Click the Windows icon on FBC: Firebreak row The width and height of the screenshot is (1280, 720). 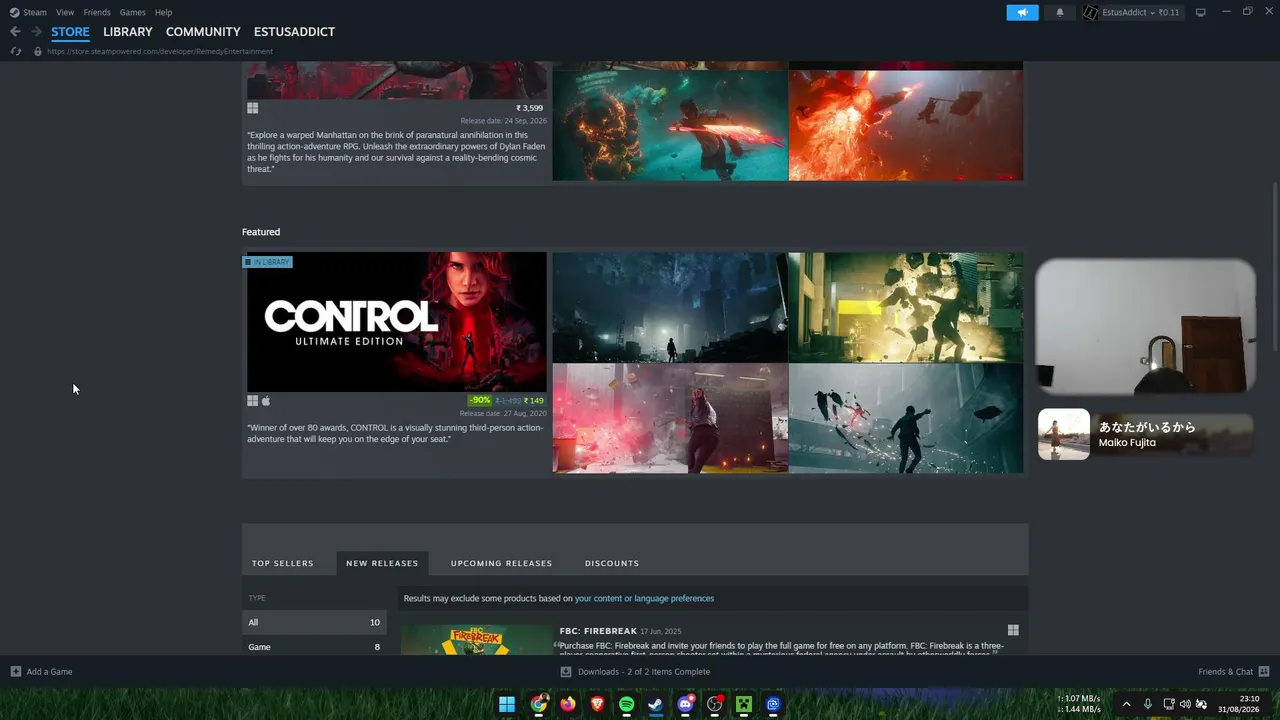coord(1013,630)
